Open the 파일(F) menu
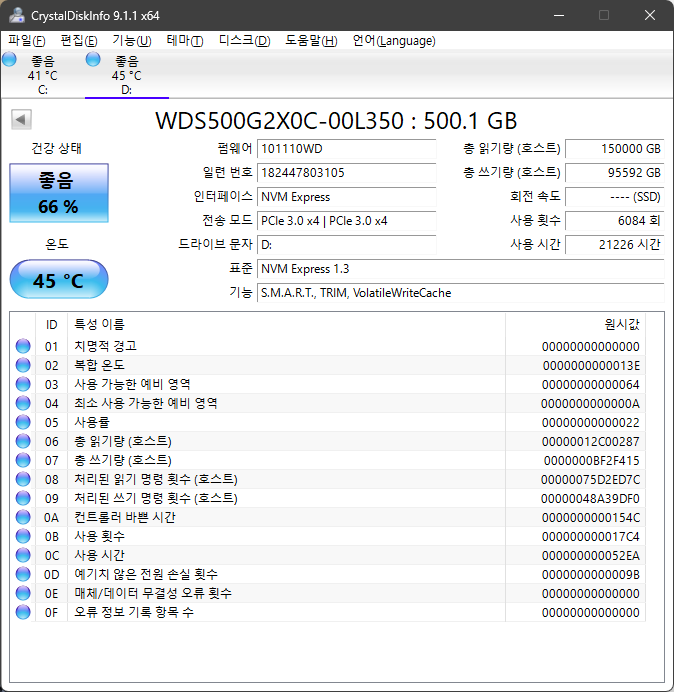 [x=27, y=41]
